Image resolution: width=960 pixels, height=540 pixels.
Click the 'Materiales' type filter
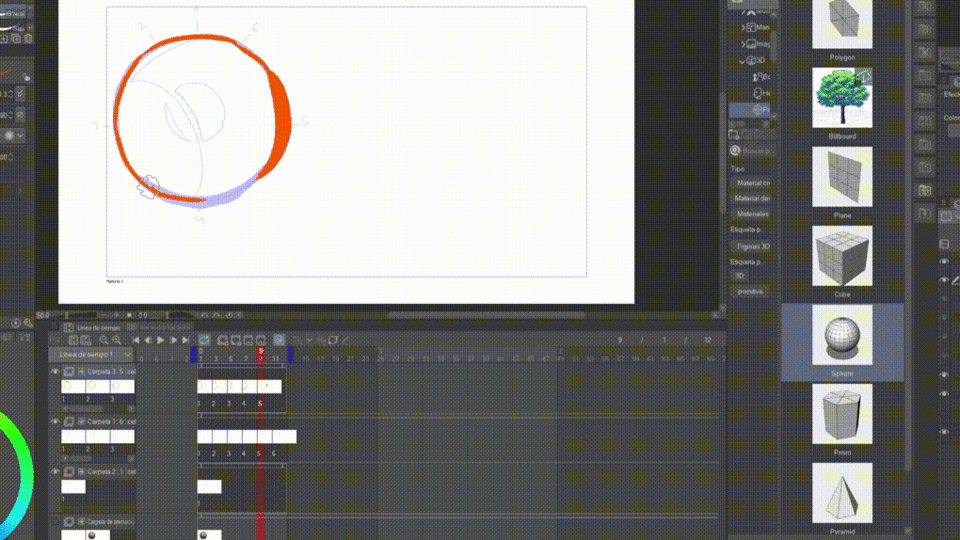(752, 214)
